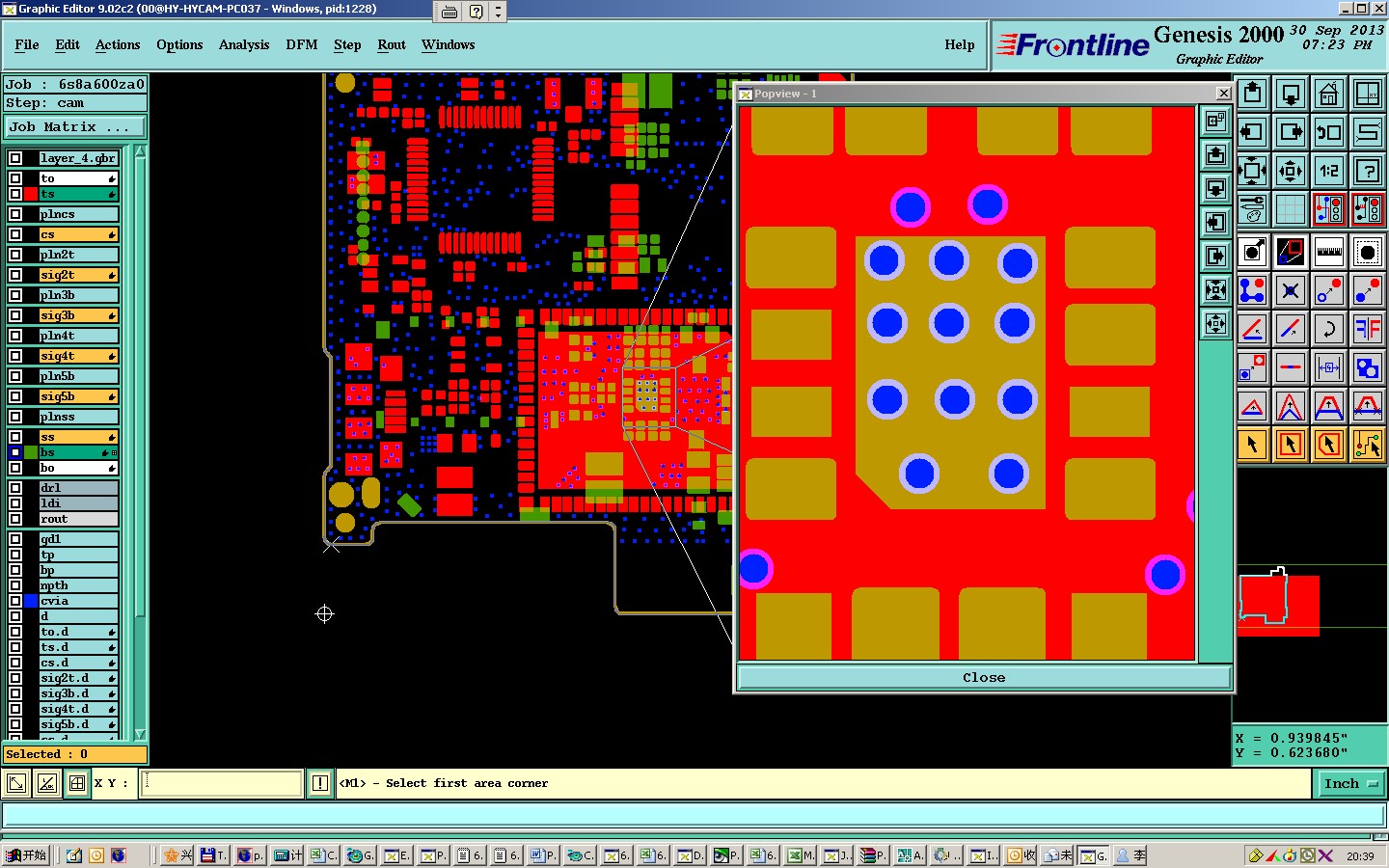
Task: Toggle display checkbox for layer ts
Action: [15, 194]
